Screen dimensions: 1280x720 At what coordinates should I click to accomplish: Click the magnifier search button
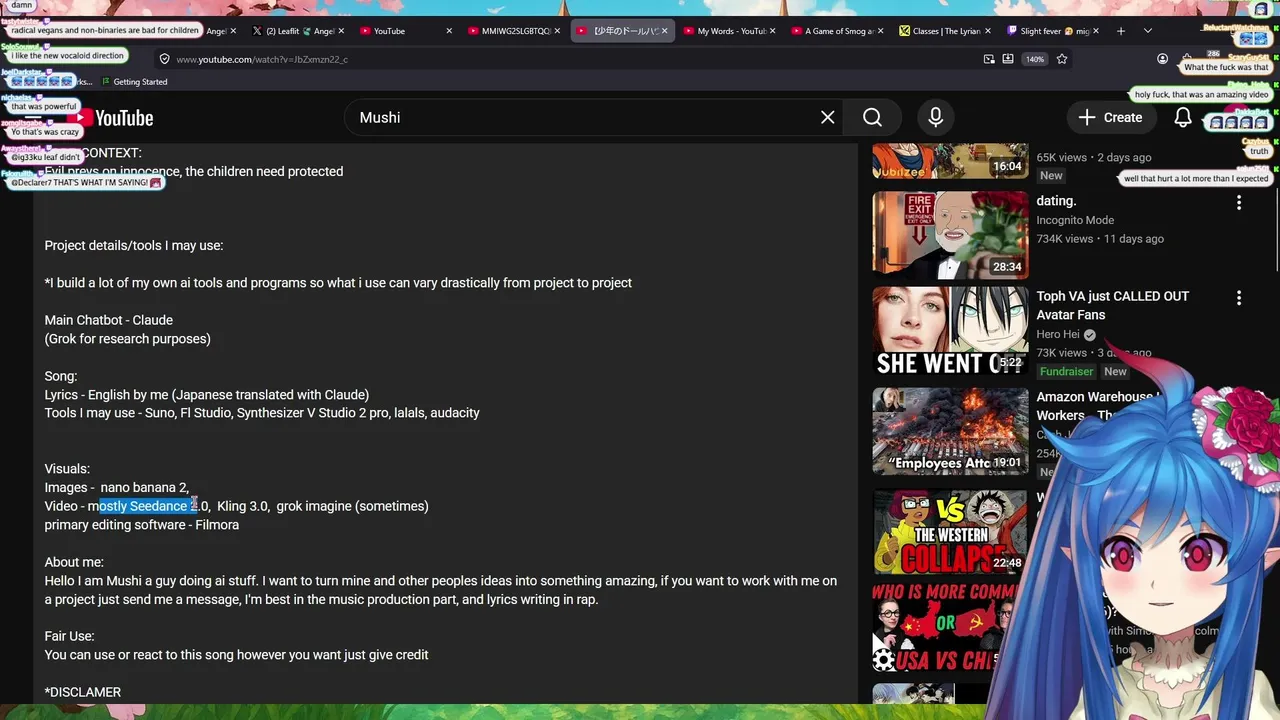[x=872, y=118]
